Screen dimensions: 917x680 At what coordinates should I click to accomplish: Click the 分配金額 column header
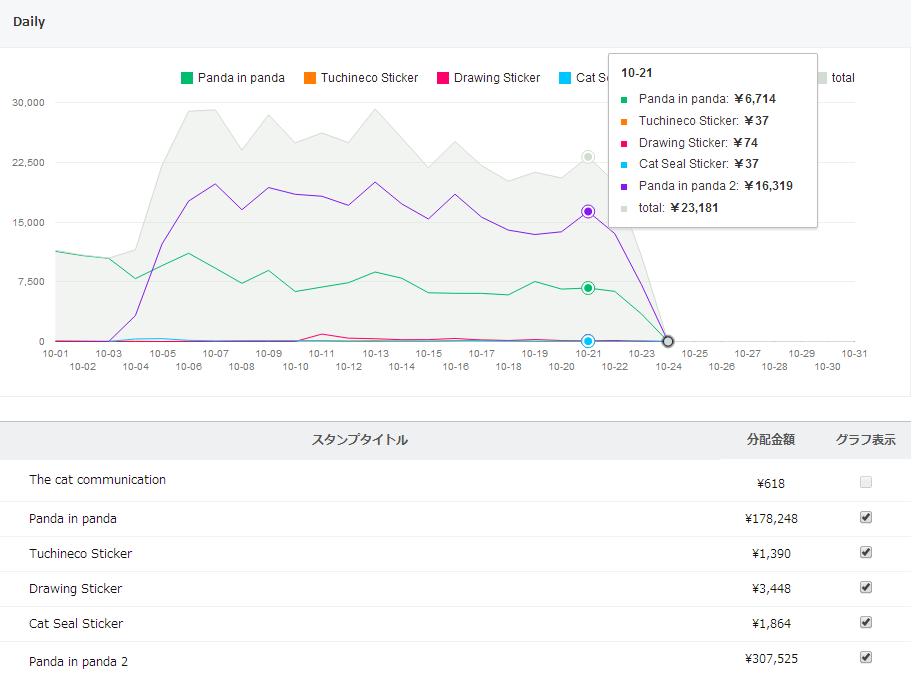click(x=770, y=440)
